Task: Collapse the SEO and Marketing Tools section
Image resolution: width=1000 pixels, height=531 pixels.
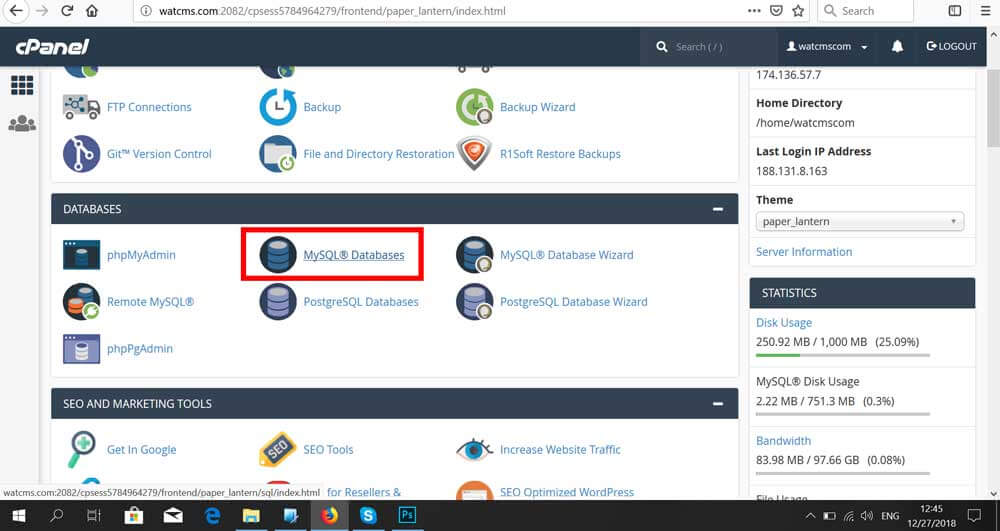Action: (718, 404)
